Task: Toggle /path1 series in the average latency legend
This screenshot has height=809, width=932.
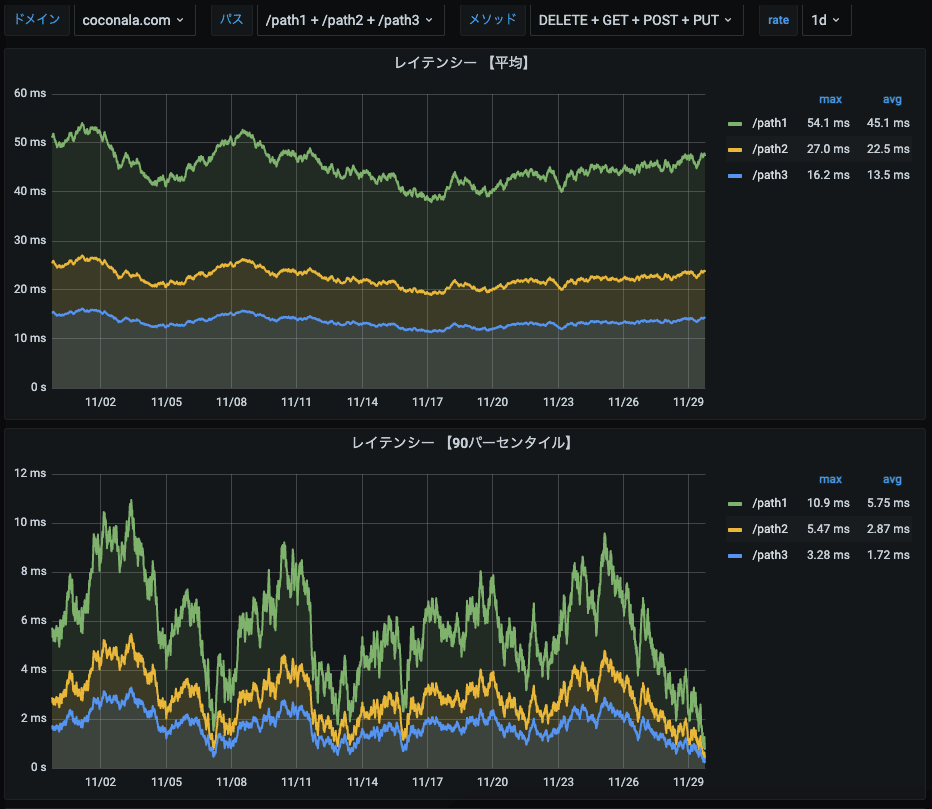Action: pyautogui.click(x=769, y=123)
